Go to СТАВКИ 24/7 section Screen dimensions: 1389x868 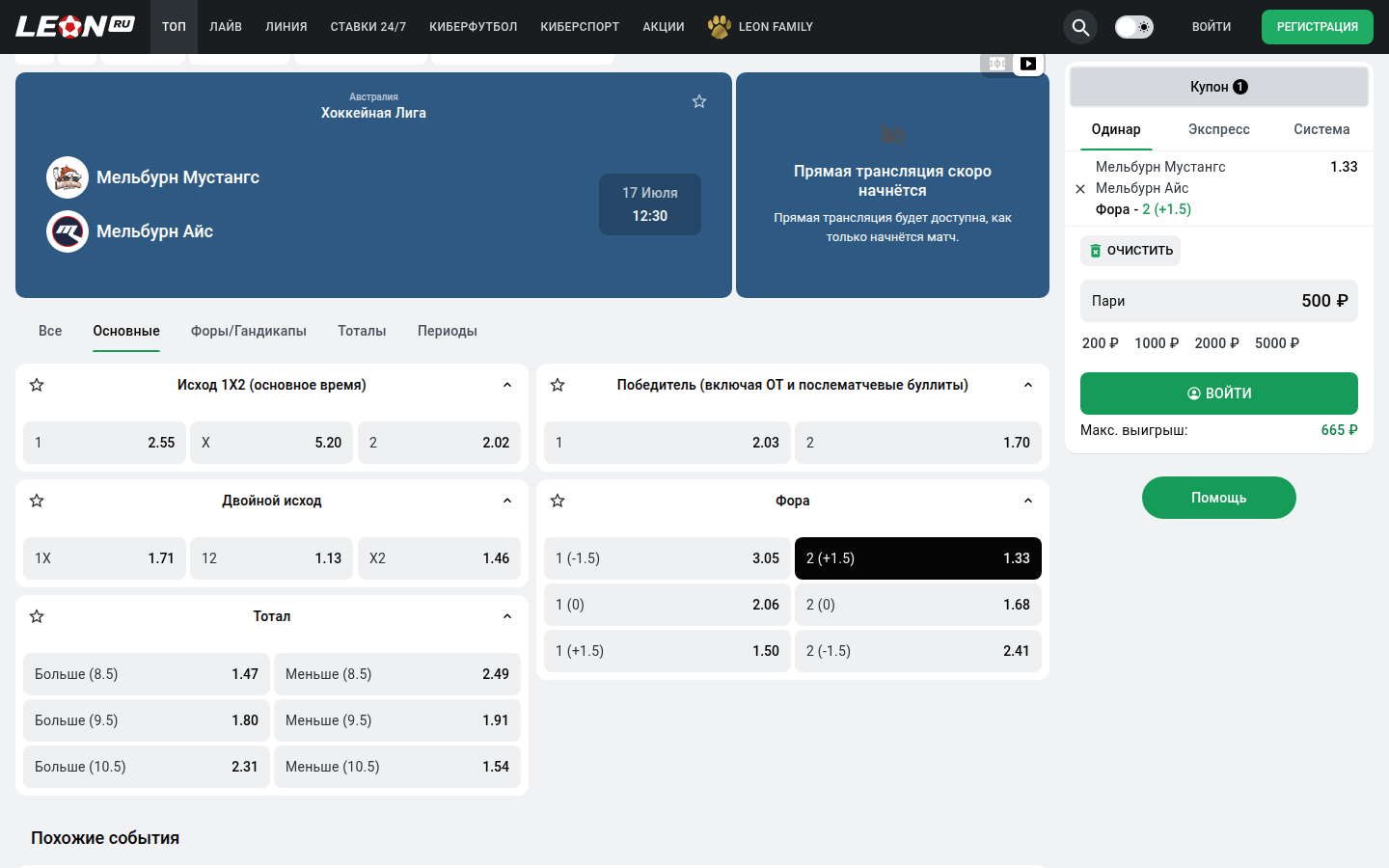coord(368,27)
